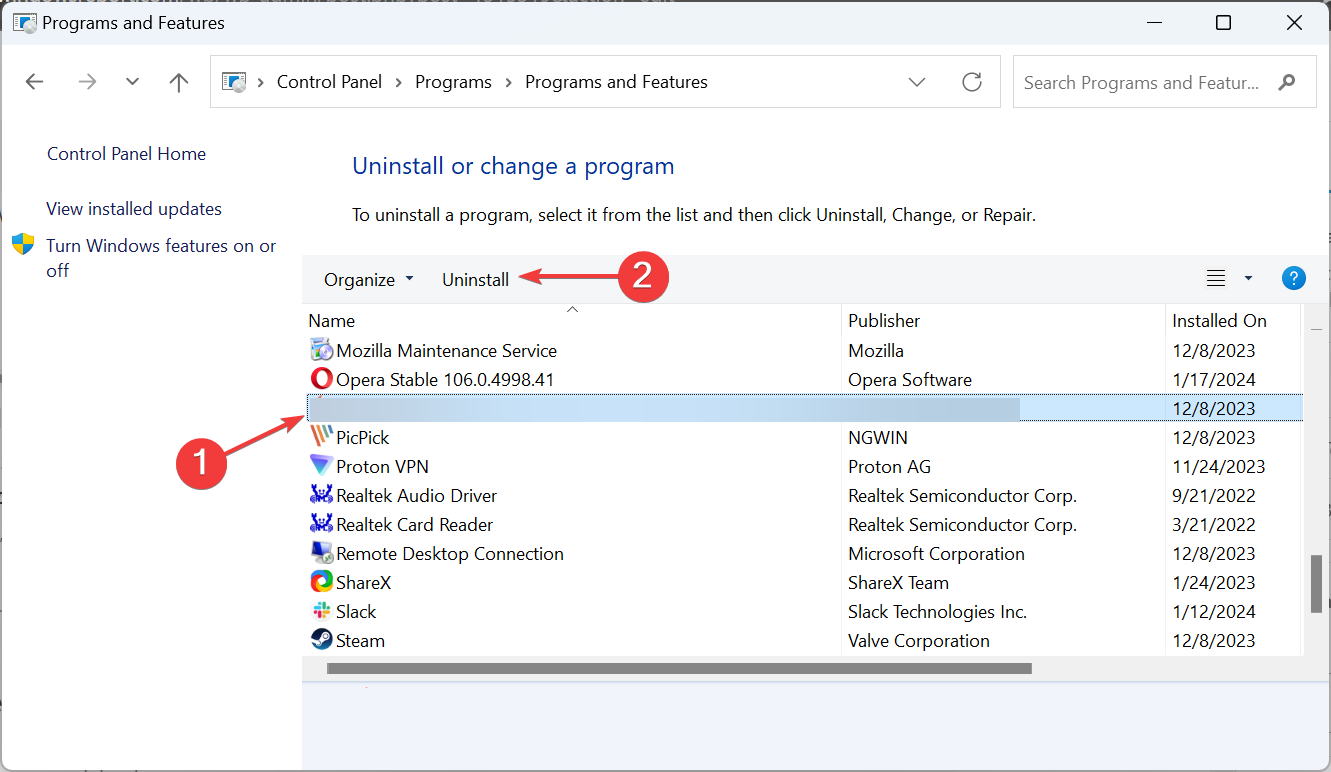Open the Organize menu
1331x772 pixels.
[x=368, y=280]
